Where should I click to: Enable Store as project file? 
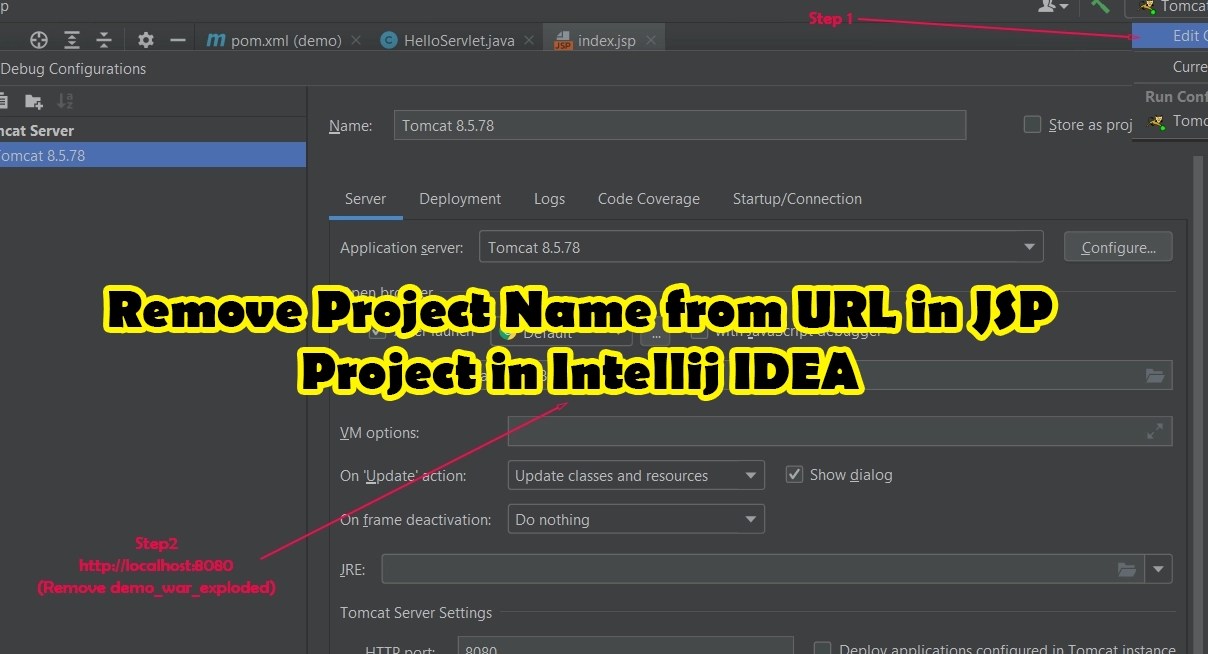tap(1032, 124)
